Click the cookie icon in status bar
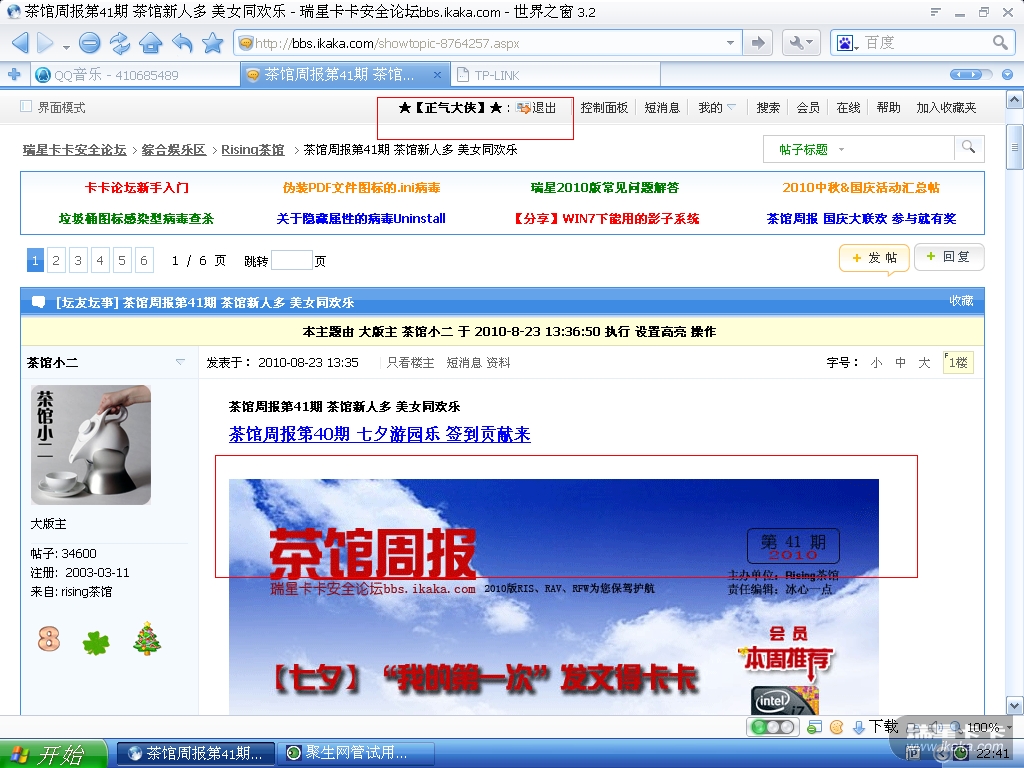 [836, 727]
